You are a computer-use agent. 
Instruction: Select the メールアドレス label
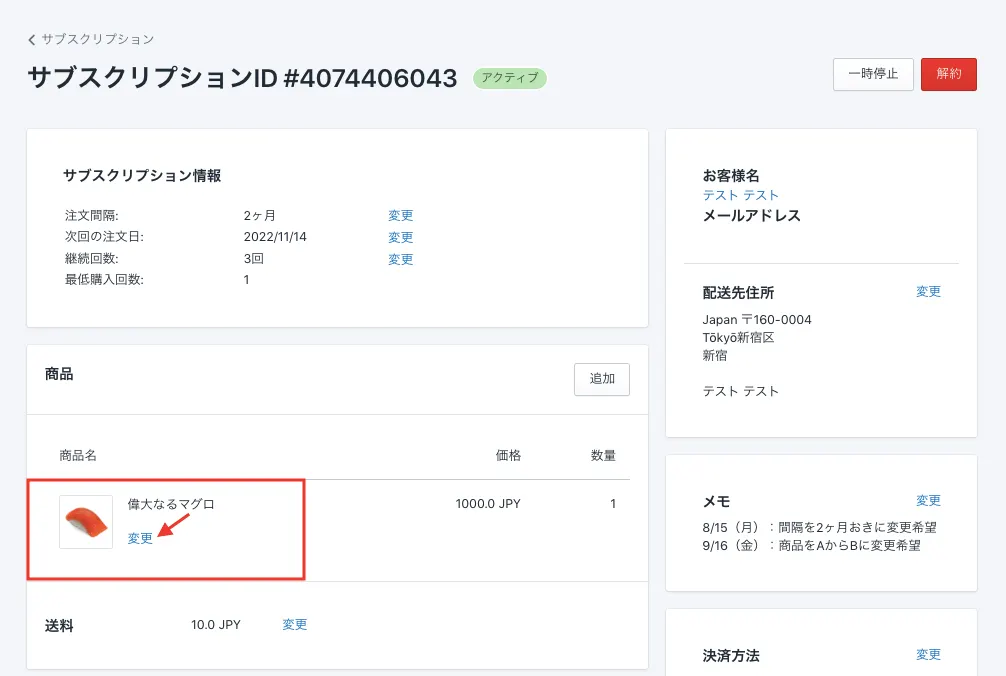click(x=751, y=215)
